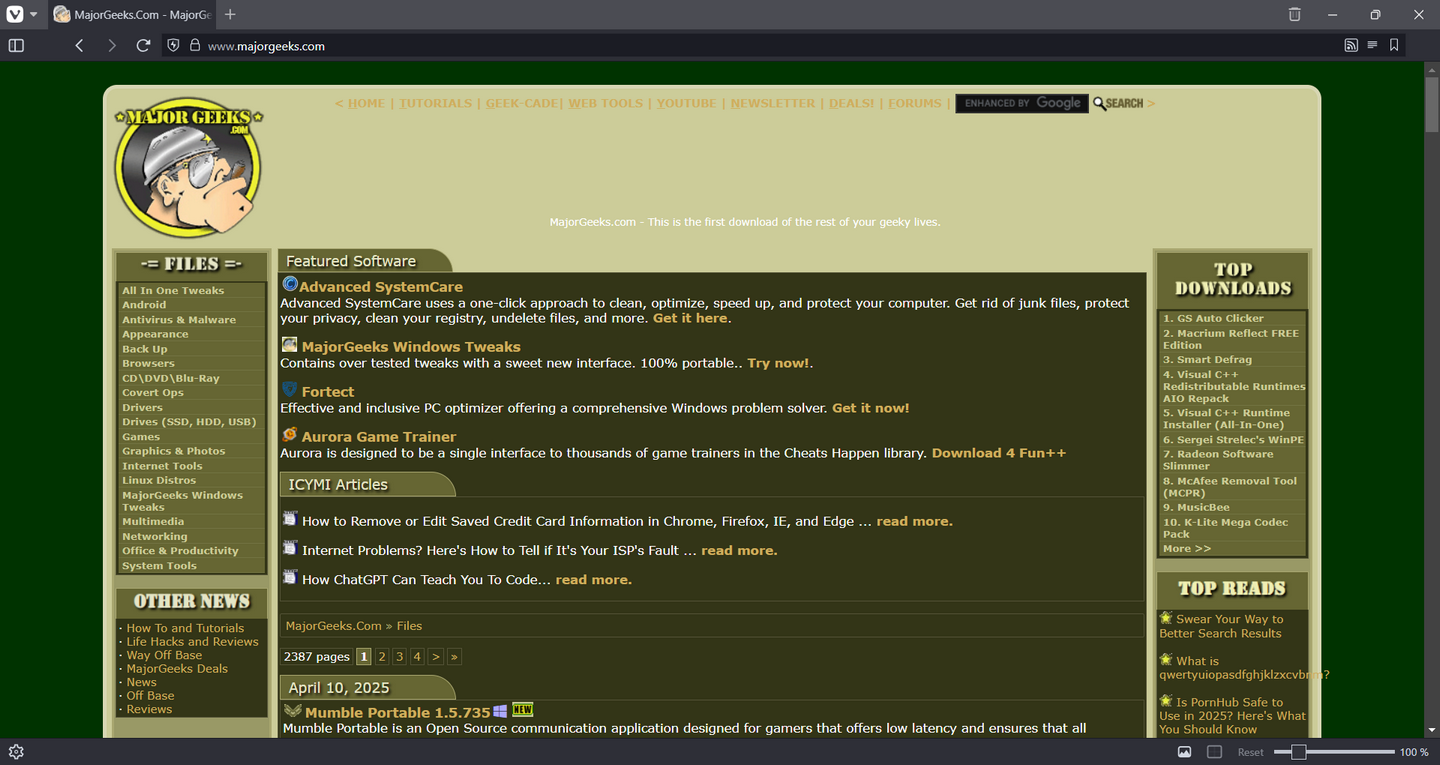Open DEALS! in the top navigation
The width and height of the screenshot is (1440, 765).
tap(852, 103)
